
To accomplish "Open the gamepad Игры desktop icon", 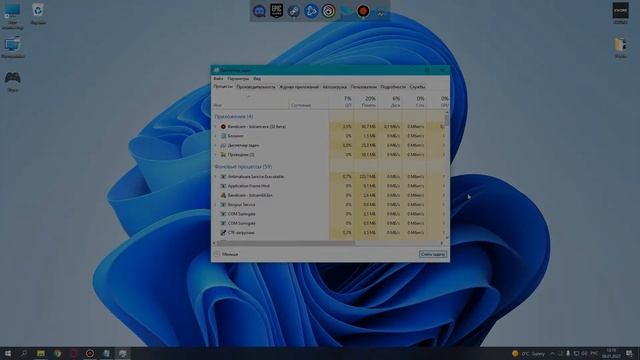I will point(12,81).
